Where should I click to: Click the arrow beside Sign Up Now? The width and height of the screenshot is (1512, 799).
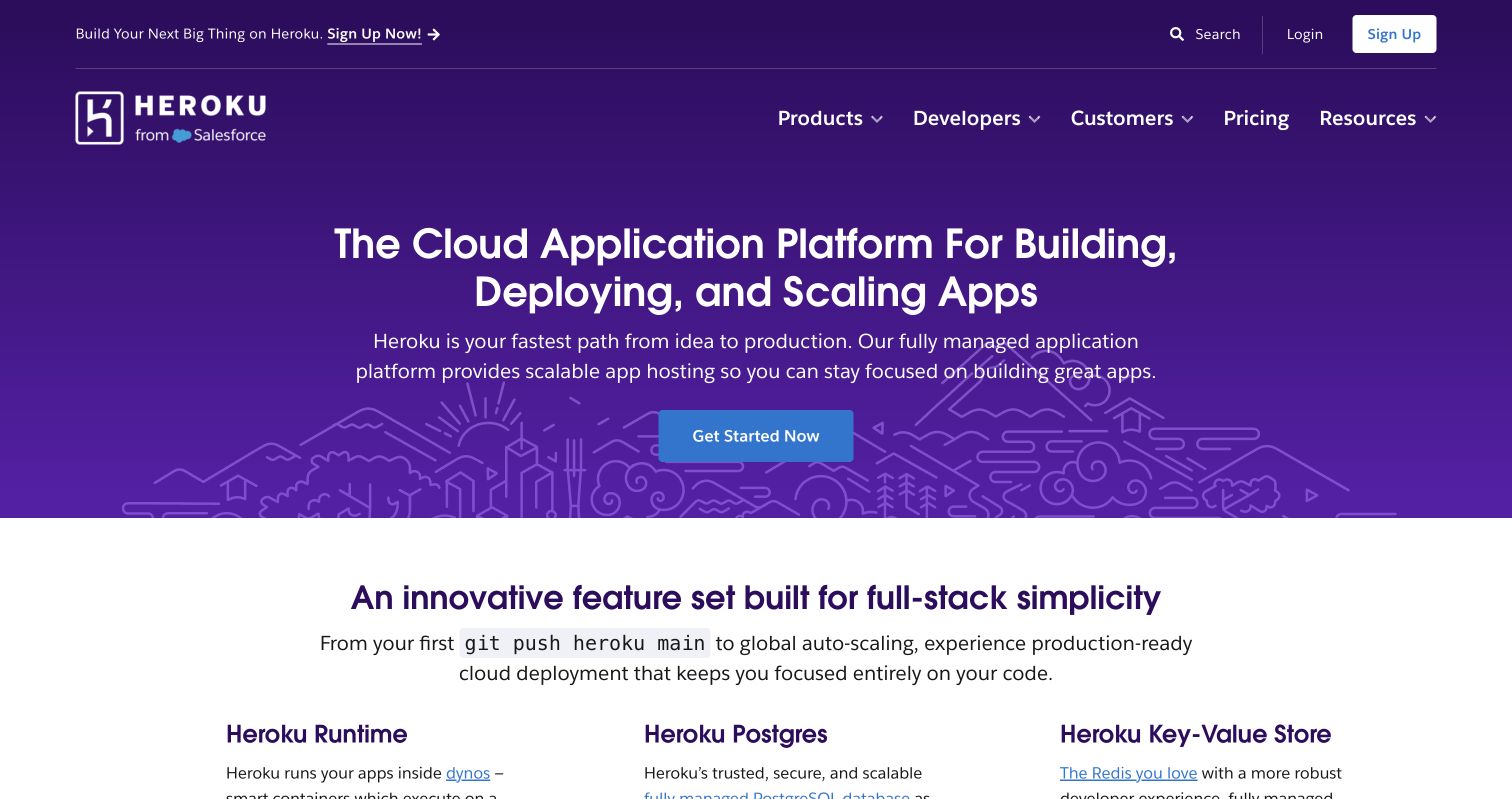[434, 34]
